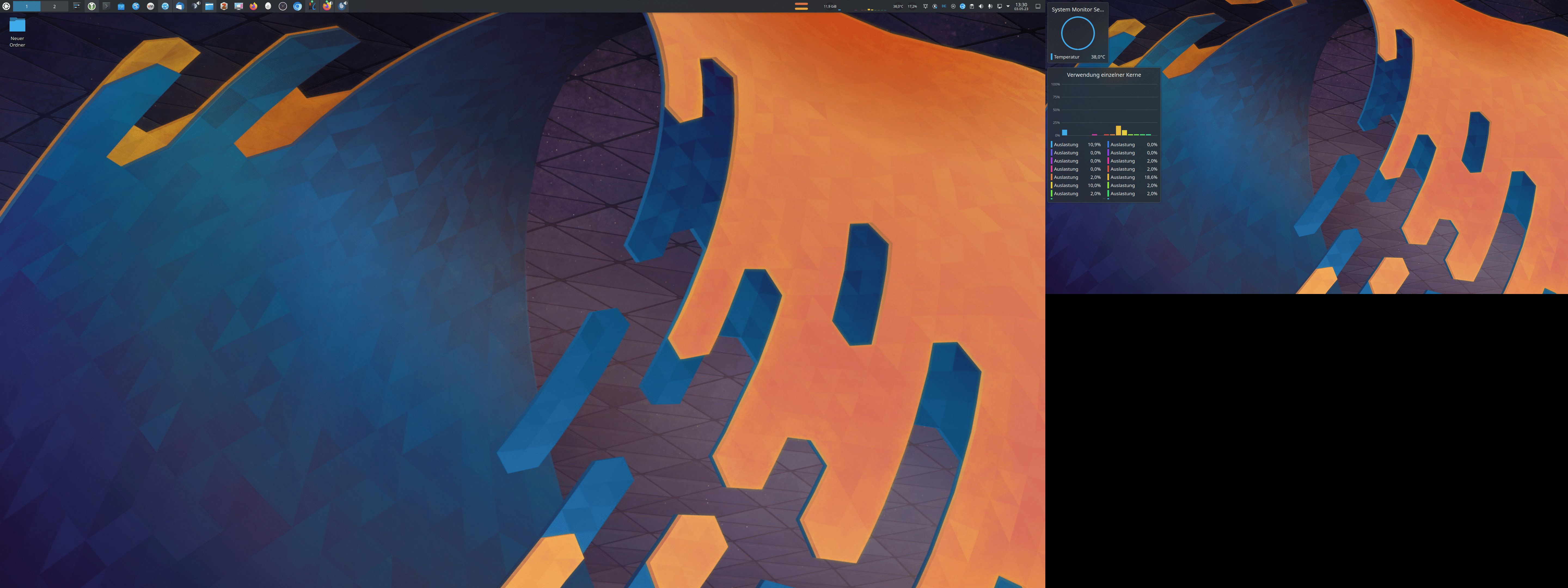
Task: Switch to virtual desktop 2
Action: click(54, 6)
